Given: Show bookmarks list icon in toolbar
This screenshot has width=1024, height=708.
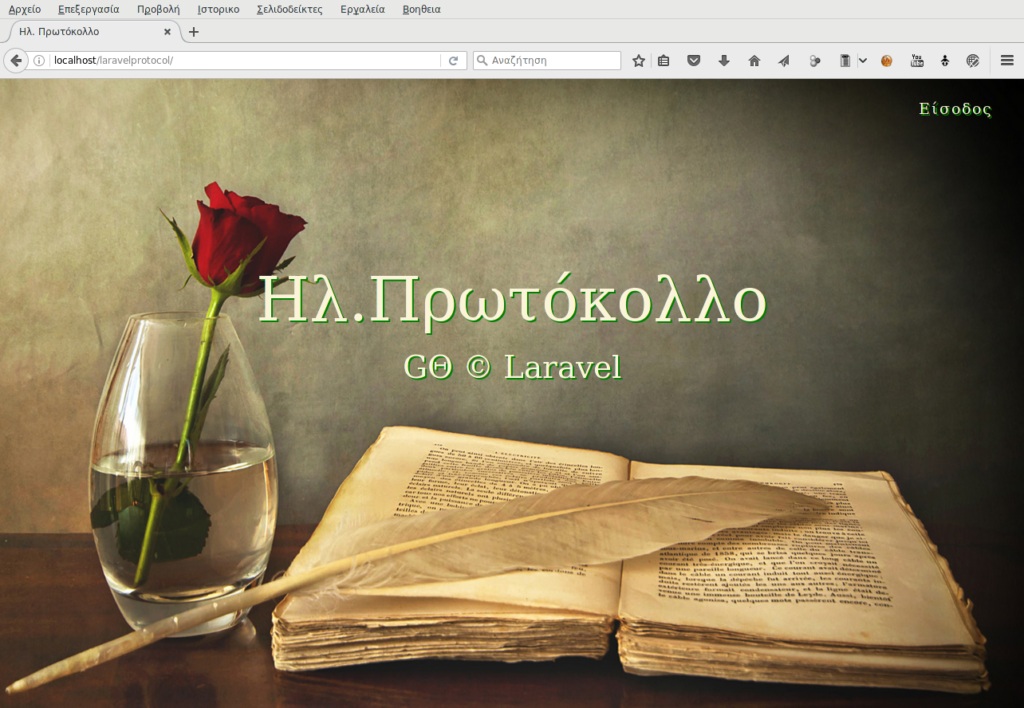Looking at the screenshot, I should [x=663, y=61].
